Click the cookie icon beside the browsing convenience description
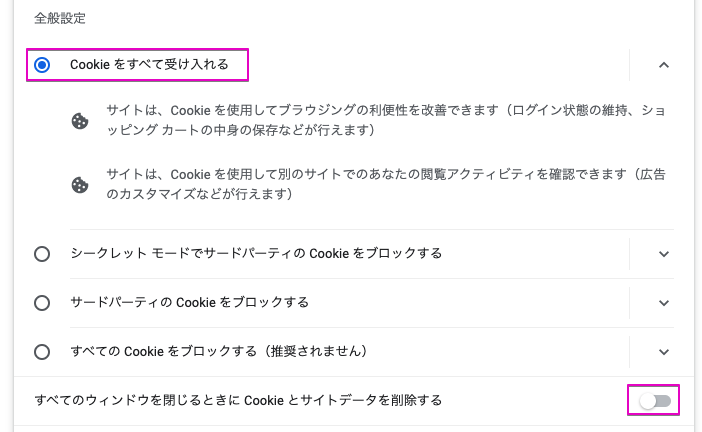702x432 pixels. (x=80, y=121)
